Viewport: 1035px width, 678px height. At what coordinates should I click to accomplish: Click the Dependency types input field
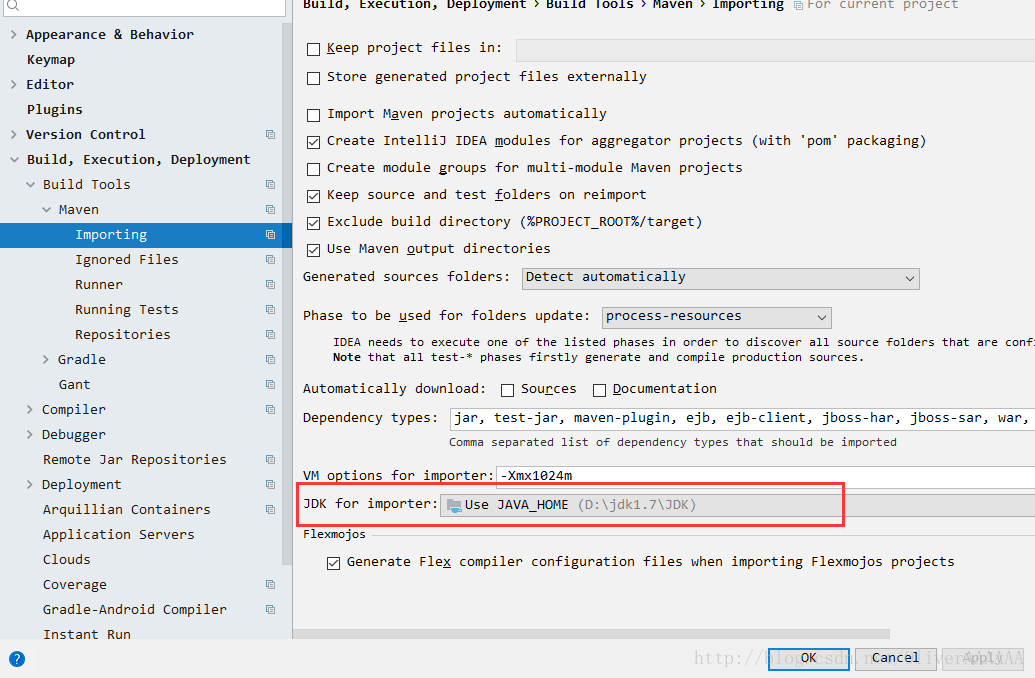click(743, 419)
